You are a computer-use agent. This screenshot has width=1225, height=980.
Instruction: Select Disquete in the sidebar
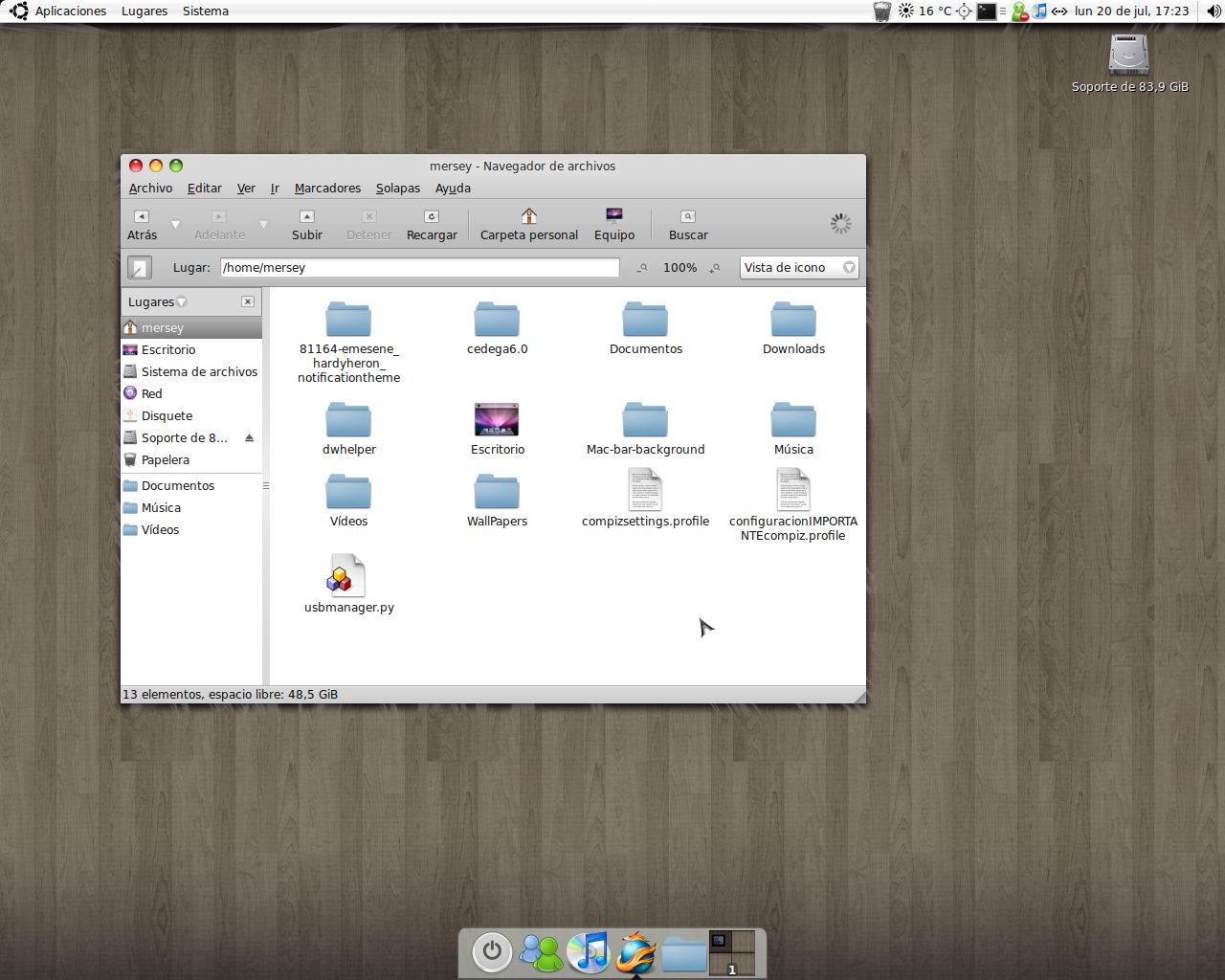191,415
